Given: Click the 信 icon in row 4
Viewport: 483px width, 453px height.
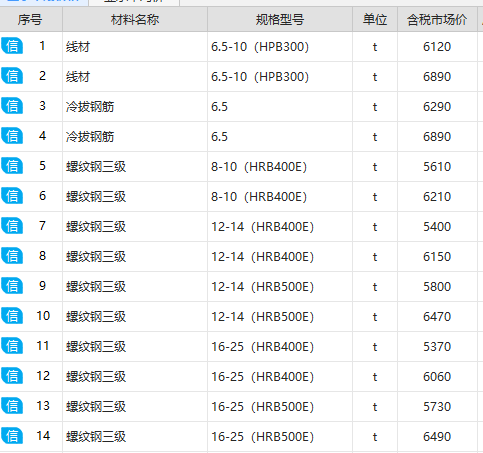Looking at the screenshot, I should (x=12, y=136).
